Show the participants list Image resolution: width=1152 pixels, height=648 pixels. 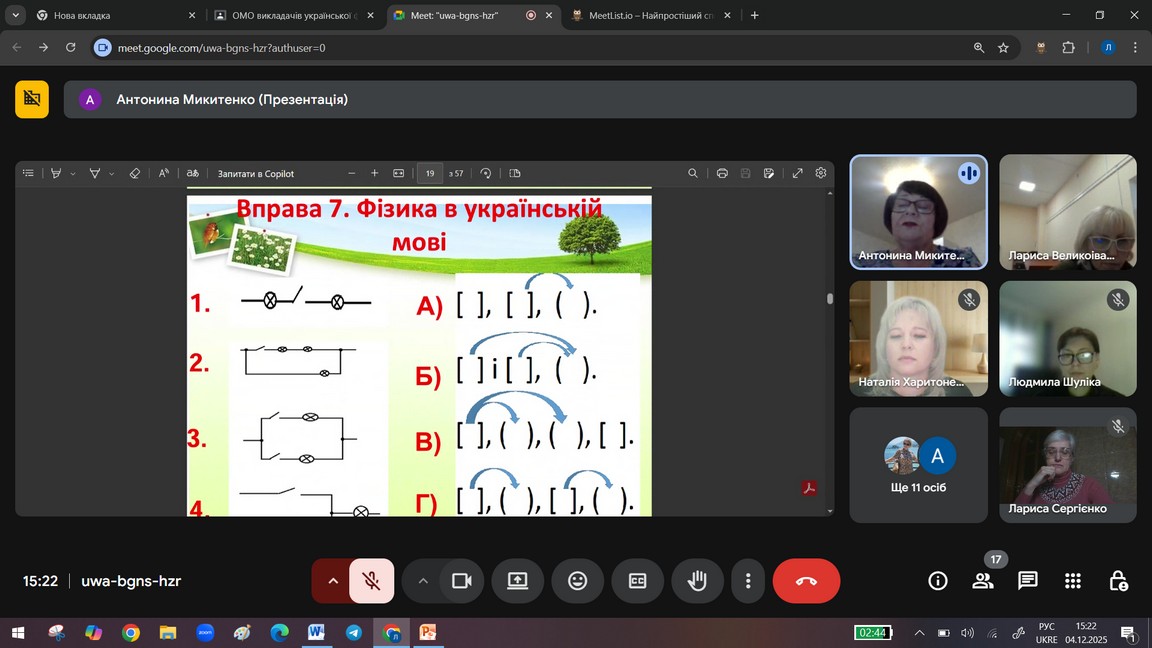click(x=983, y=581)
